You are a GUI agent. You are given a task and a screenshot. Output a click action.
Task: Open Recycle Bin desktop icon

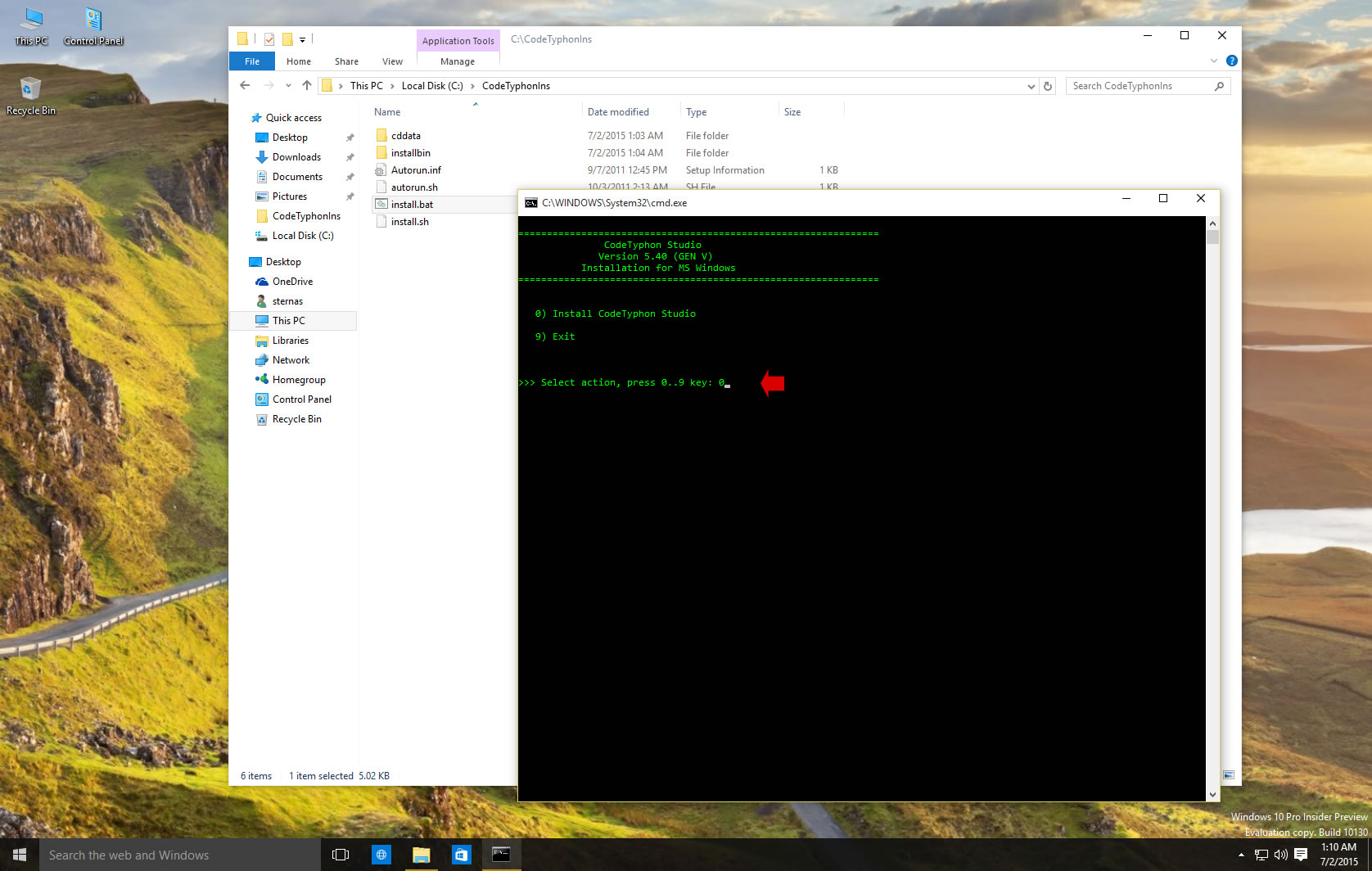[x=31, y=96]
